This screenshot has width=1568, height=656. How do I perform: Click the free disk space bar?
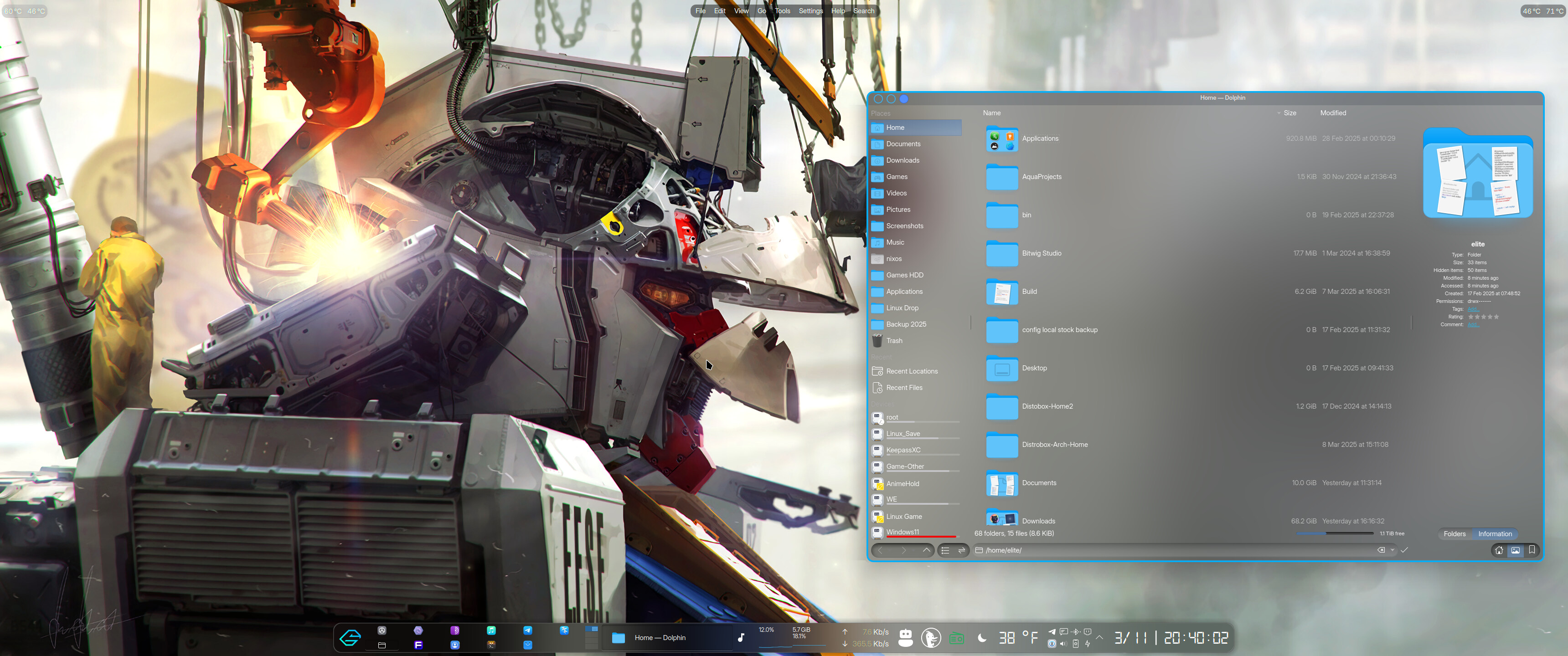[x=1335, y=534]
